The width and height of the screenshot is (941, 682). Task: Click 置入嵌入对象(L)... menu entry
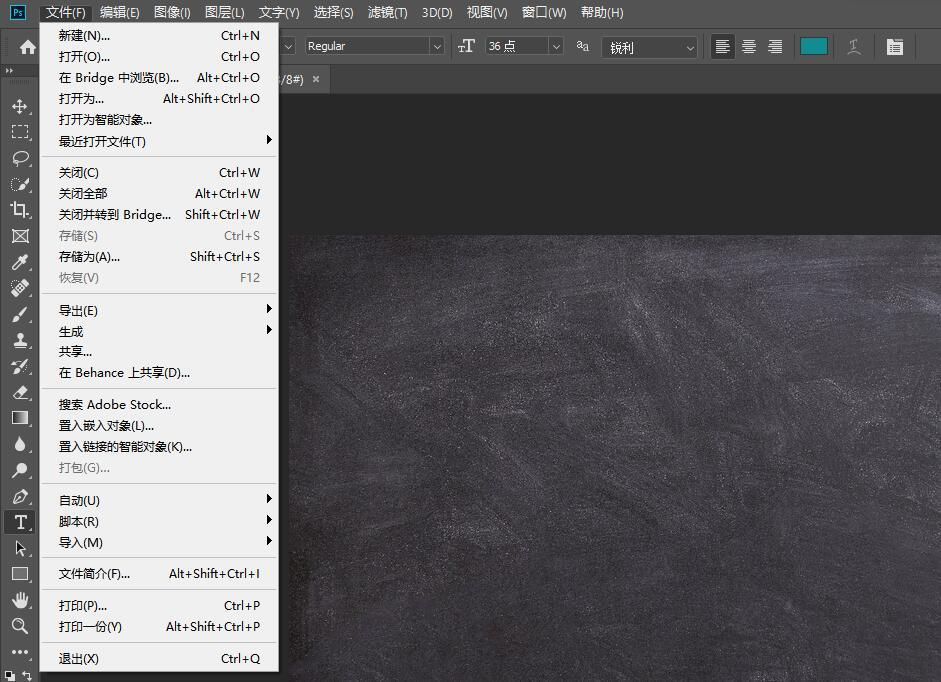(x=106, y=426)
